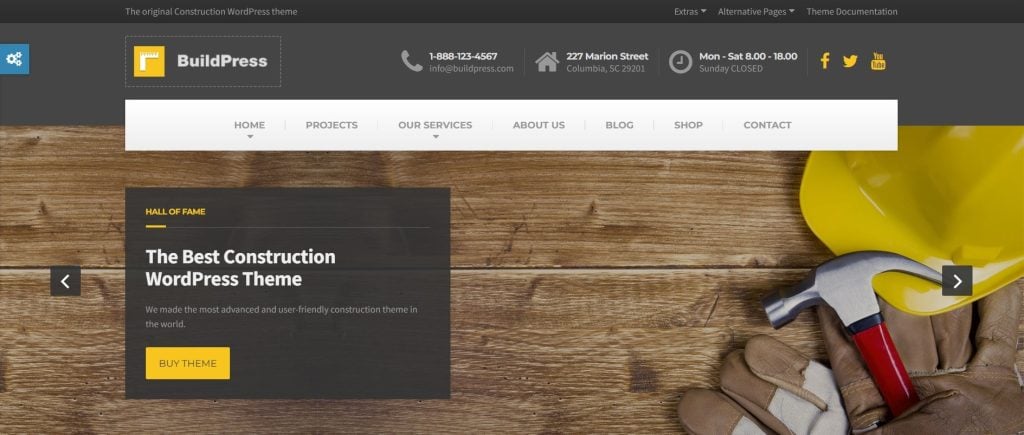1024x435 pixels.
Task: Open the Projects menu item
Action: pyautogui.click(x=332, y=125)
